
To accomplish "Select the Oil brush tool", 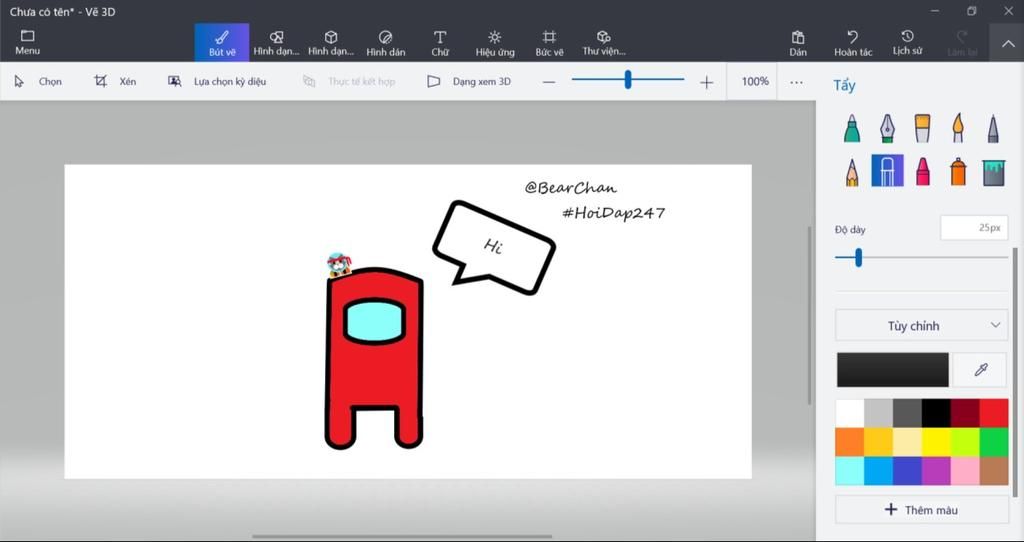I will (922, 128).
